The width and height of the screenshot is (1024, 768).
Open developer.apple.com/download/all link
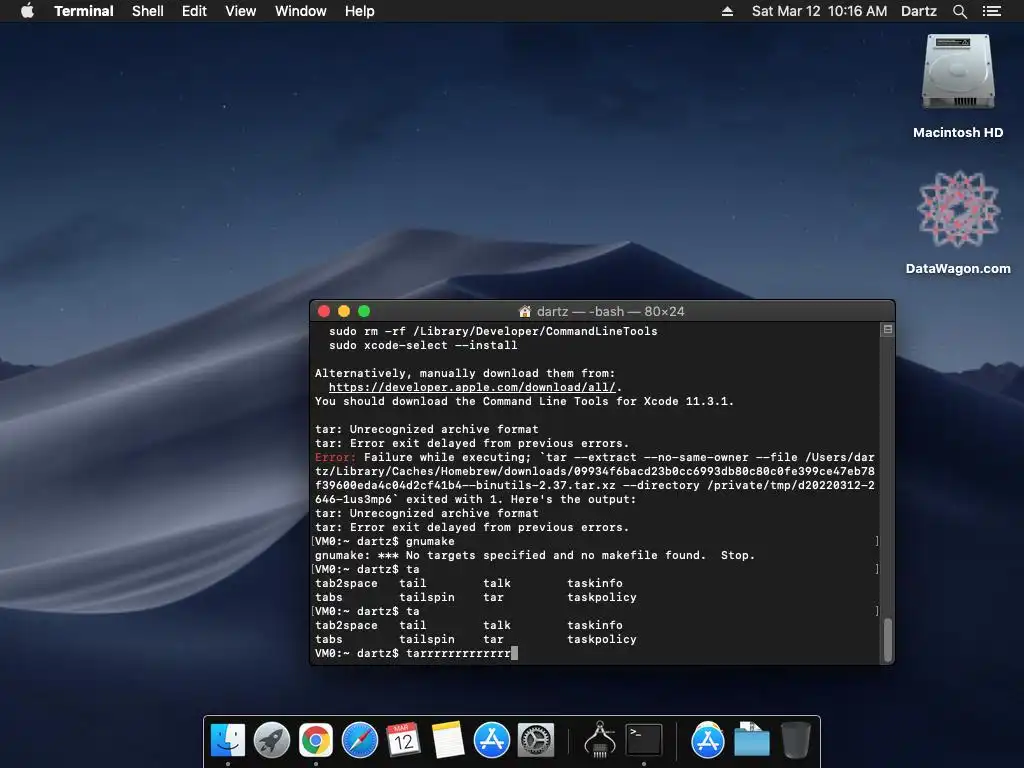[472, 387]
